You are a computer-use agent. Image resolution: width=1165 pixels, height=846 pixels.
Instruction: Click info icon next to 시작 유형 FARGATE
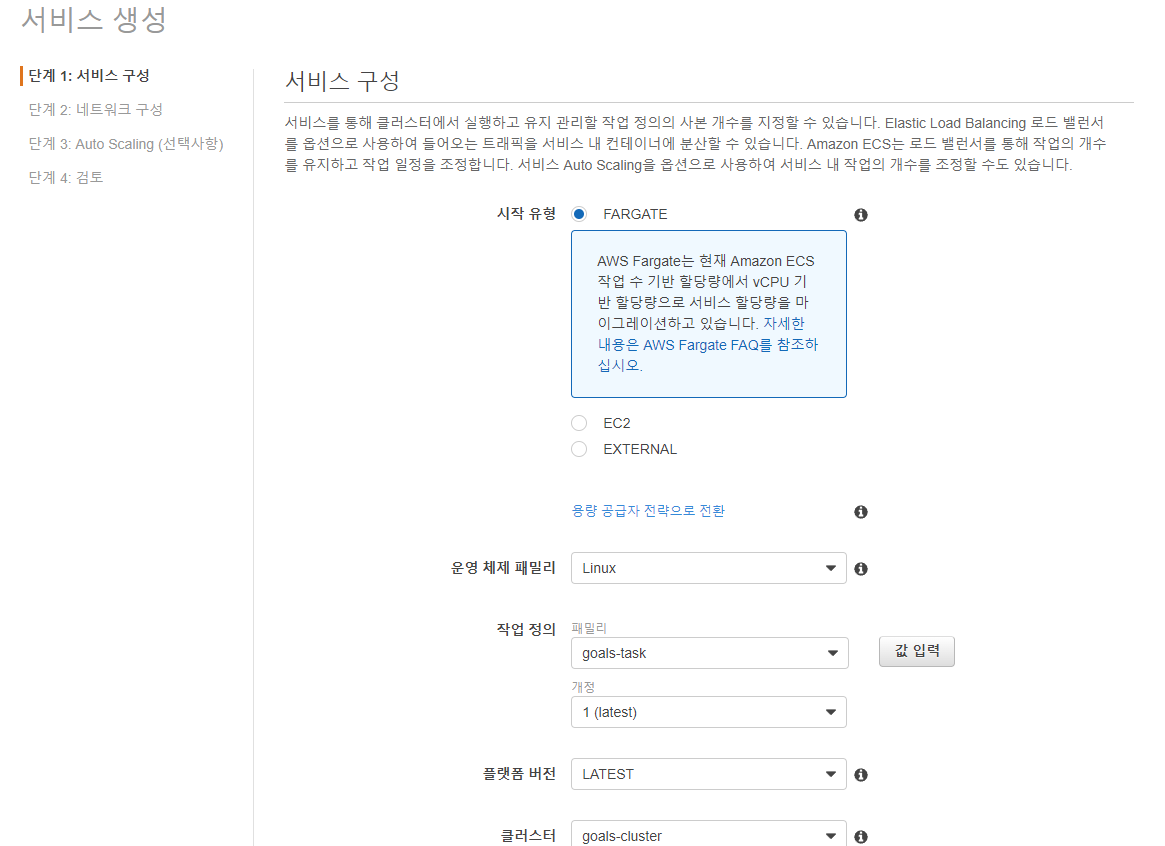click(x=860, y=215)
